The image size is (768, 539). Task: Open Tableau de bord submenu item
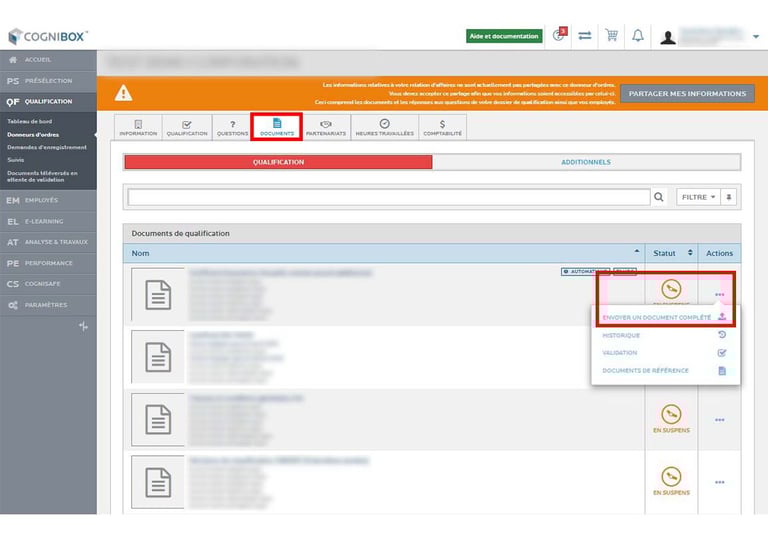(29, 121)
